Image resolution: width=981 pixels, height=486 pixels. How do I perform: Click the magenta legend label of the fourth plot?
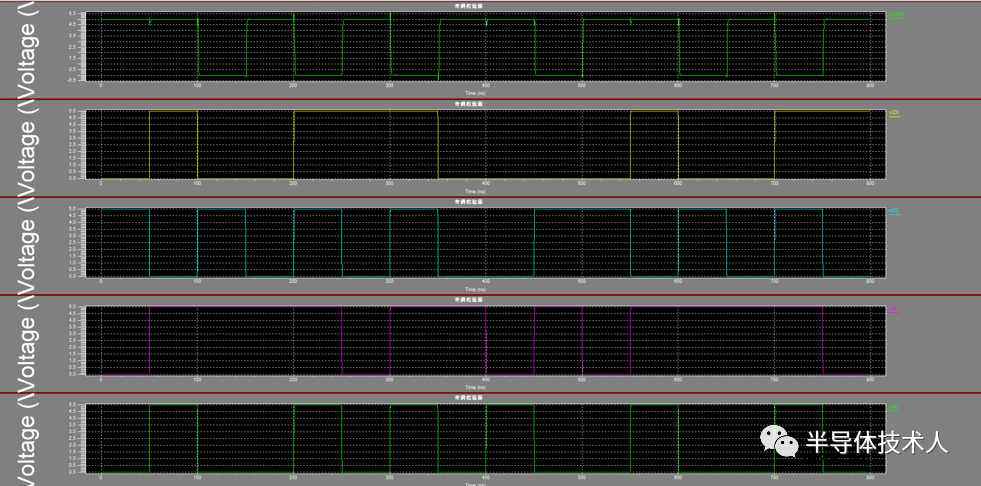click(x=894, y=310)
